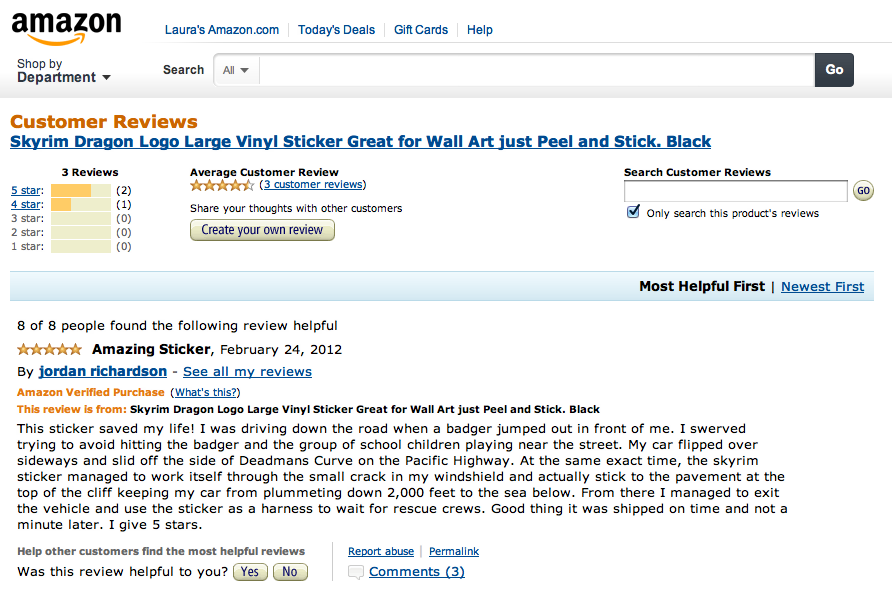Expand the Shop by Department menu
The width and height of the screenshot is (892, 612).
63,71
